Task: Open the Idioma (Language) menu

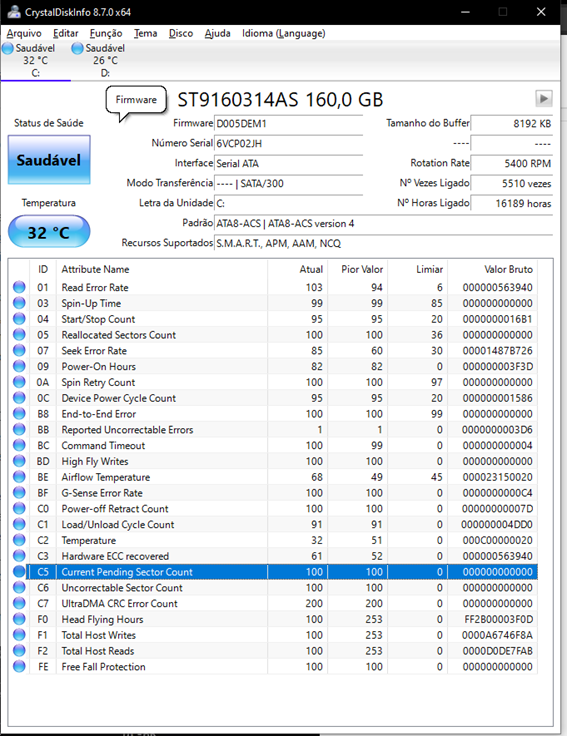Action: (x=284, y=33)
